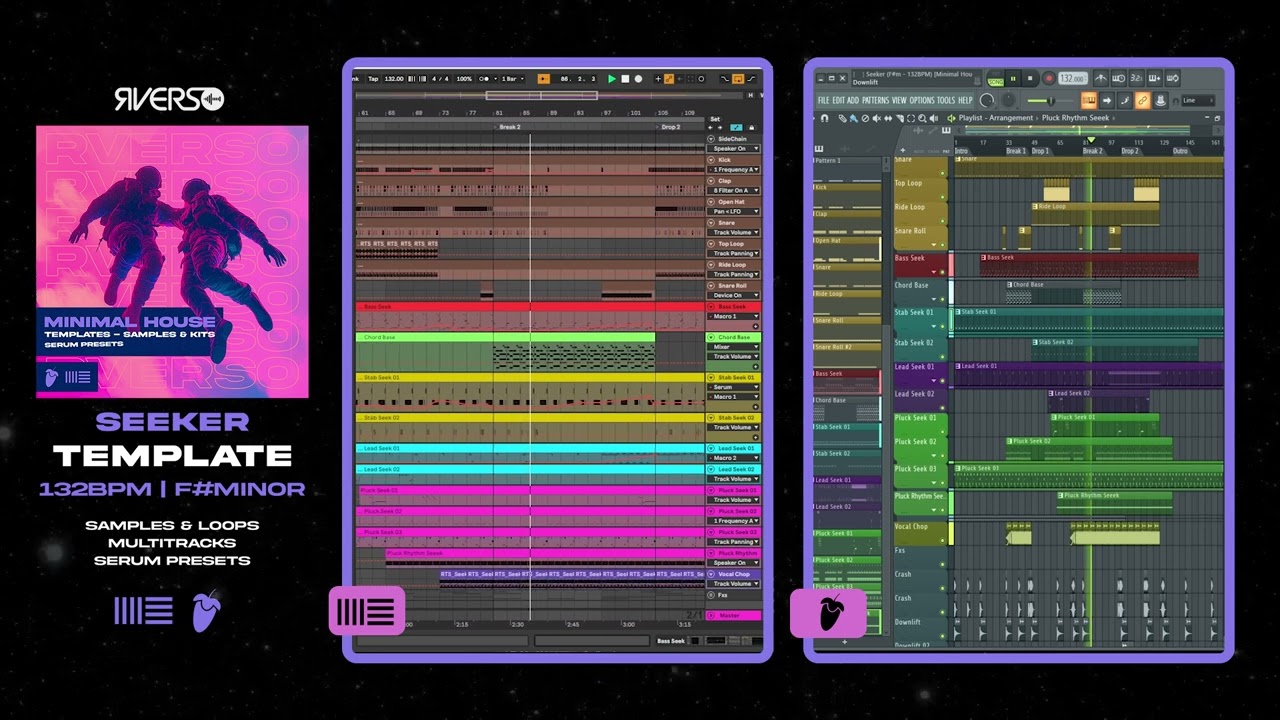The height and width of the screenshot is (720, 1280).
Task: Toggle FL playlist magnet snap icon
Action: (x=824, y=118)
